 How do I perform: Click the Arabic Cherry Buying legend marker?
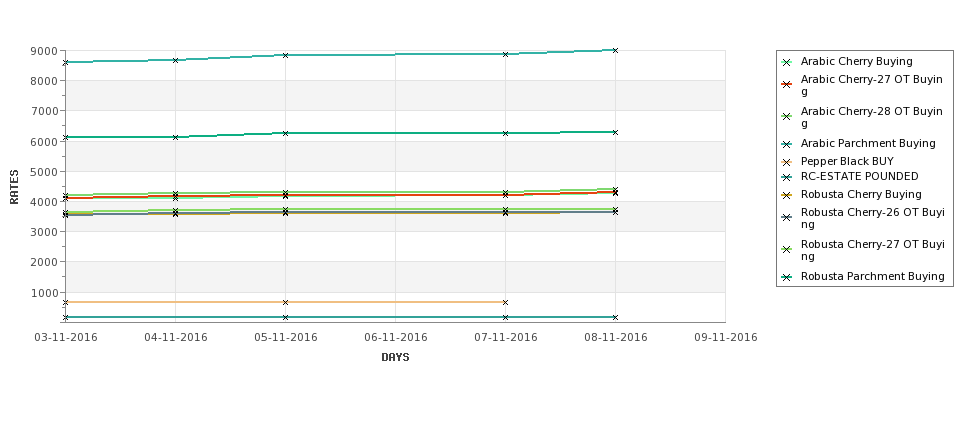point(787,62)
